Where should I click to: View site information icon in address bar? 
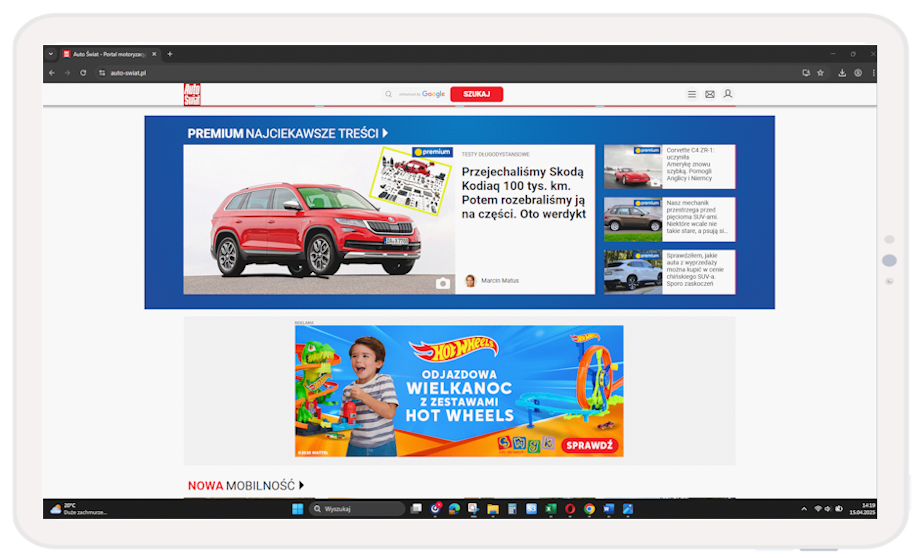(x=102, y=73)
